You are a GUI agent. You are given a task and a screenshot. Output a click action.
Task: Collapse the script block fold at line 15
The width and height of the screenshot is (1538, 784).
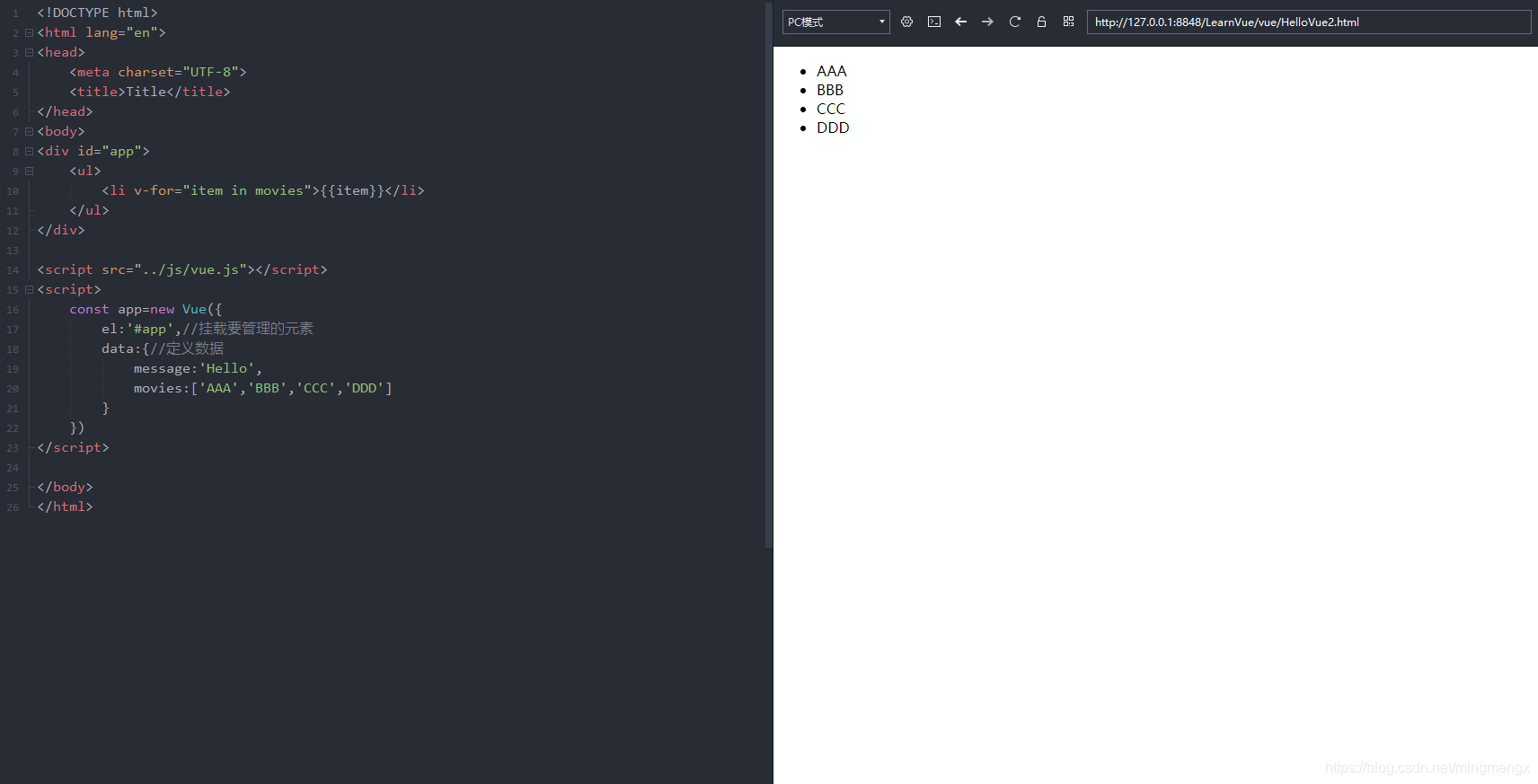[29, 289]
